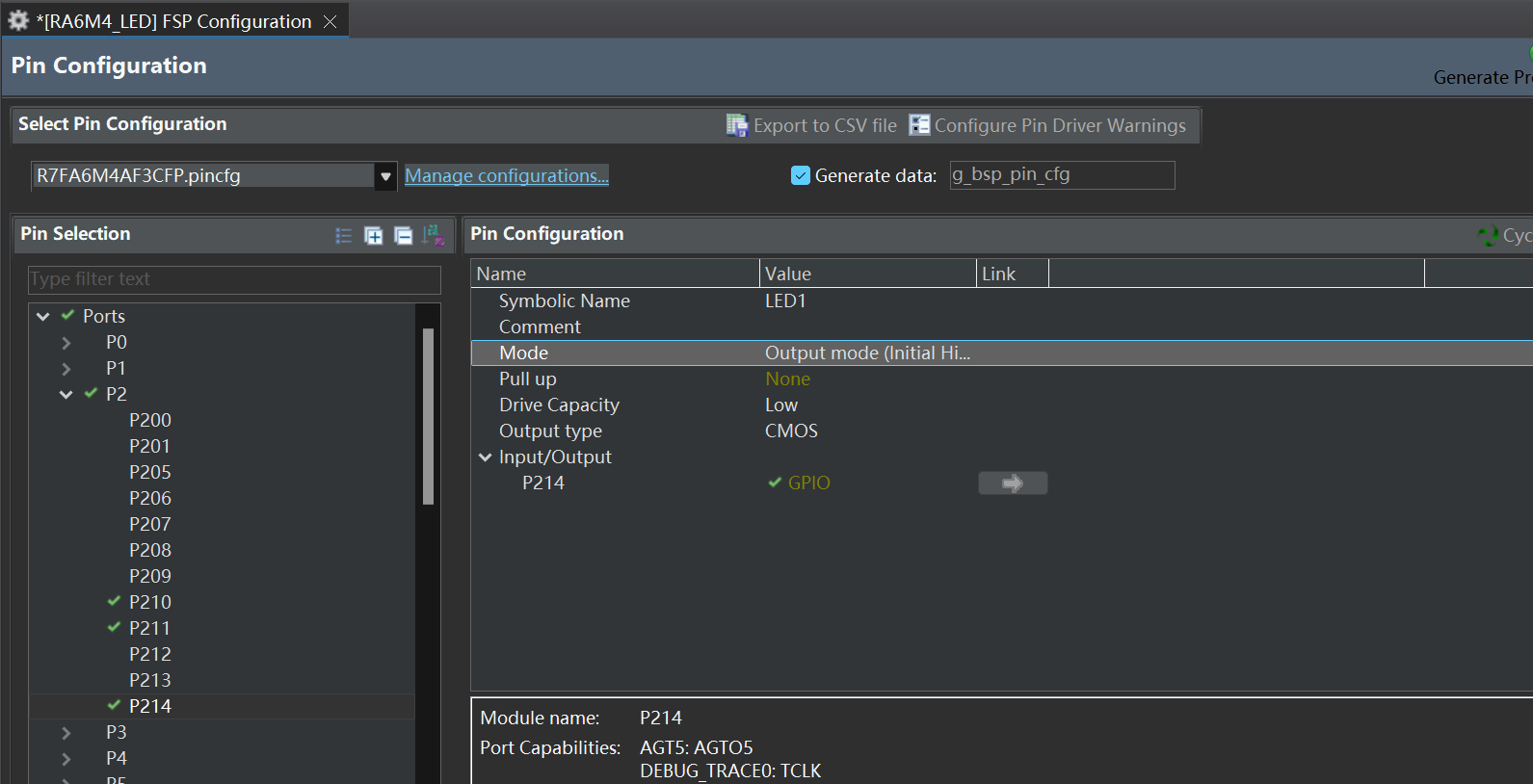1533x784 pixels.
Task: Click the Pin Selection tree scrollbar
Action: click(x=429, y=416)
